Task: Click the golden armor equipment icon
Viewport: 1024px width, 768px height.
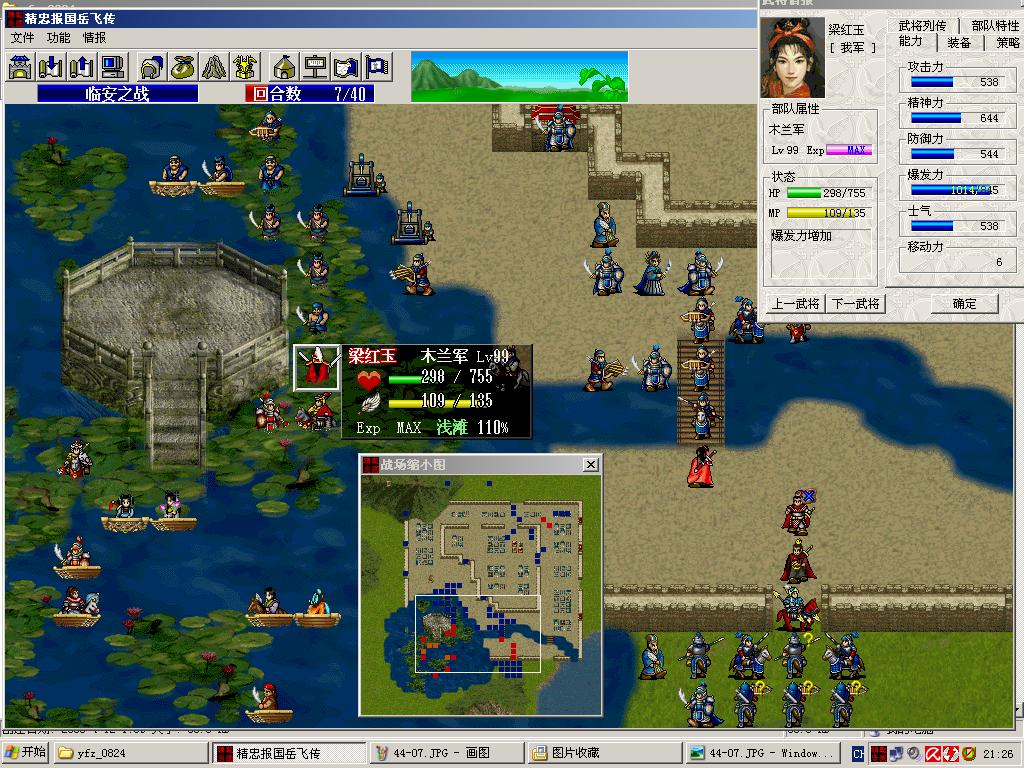Action: [246, 67]
